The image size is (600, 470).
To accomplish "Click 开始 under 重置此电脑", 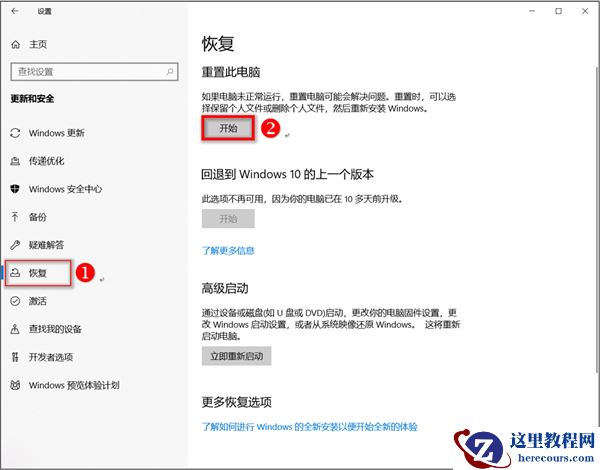I will [x=228, y=128].
